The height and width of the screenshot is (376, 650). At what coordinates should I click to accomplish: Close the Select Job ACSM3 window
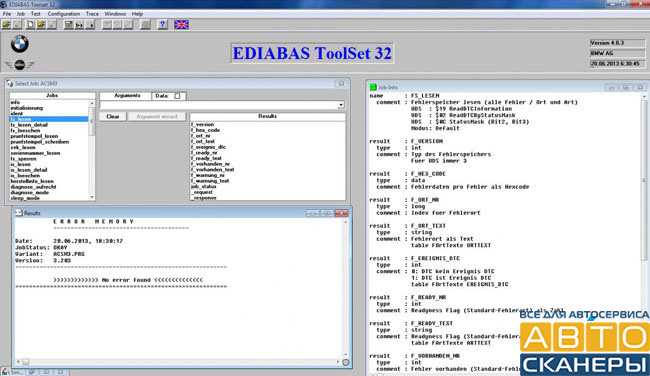341,84
